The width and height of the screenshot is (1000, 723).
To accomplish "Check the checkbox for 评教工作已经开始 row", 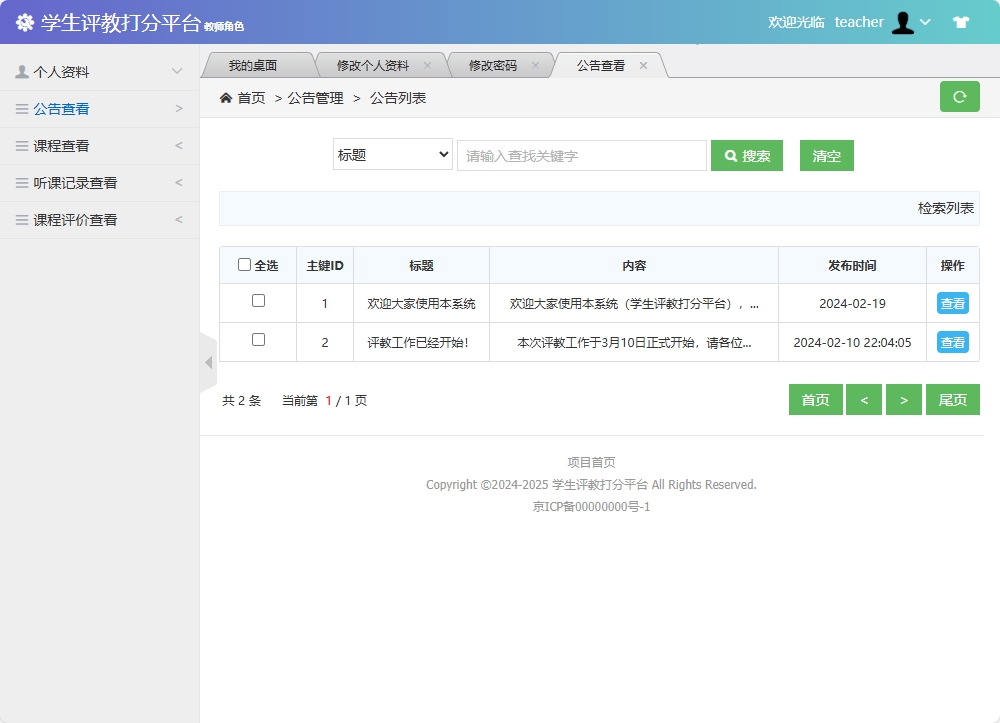I will click(x=257, y=342).
